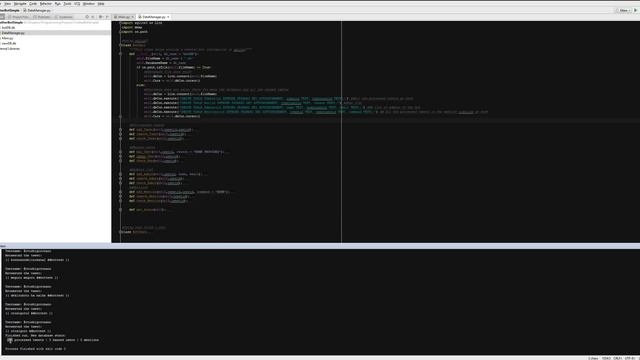640x360 pixels.
Task: Collapse the def __init__ method fold marker
Action: click(120, 54)
